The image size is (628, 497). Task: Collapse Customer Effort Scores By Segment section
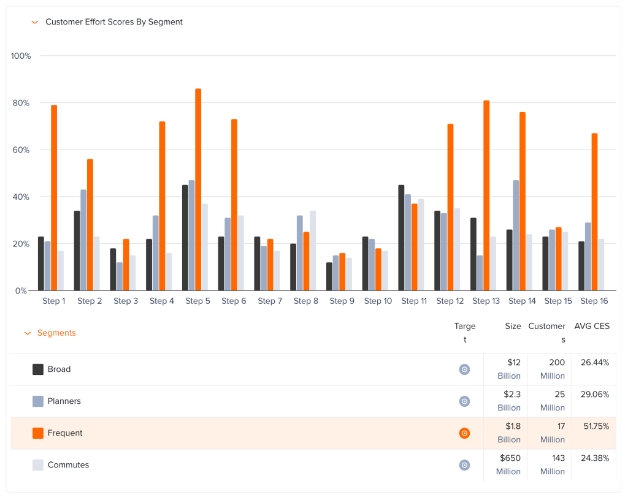click(x=35, y=22)
